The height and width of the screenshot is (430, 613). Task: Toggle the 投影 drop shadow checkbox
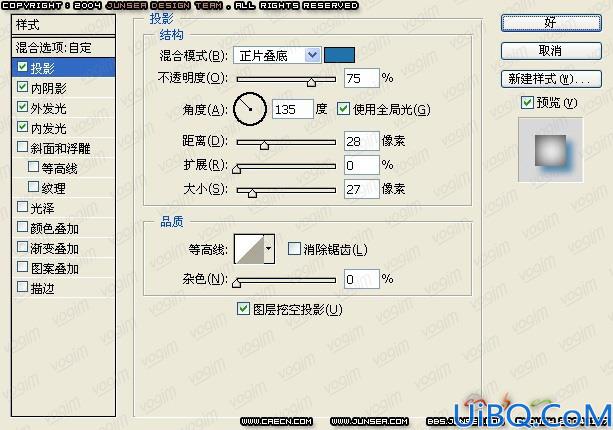point(23,67)
